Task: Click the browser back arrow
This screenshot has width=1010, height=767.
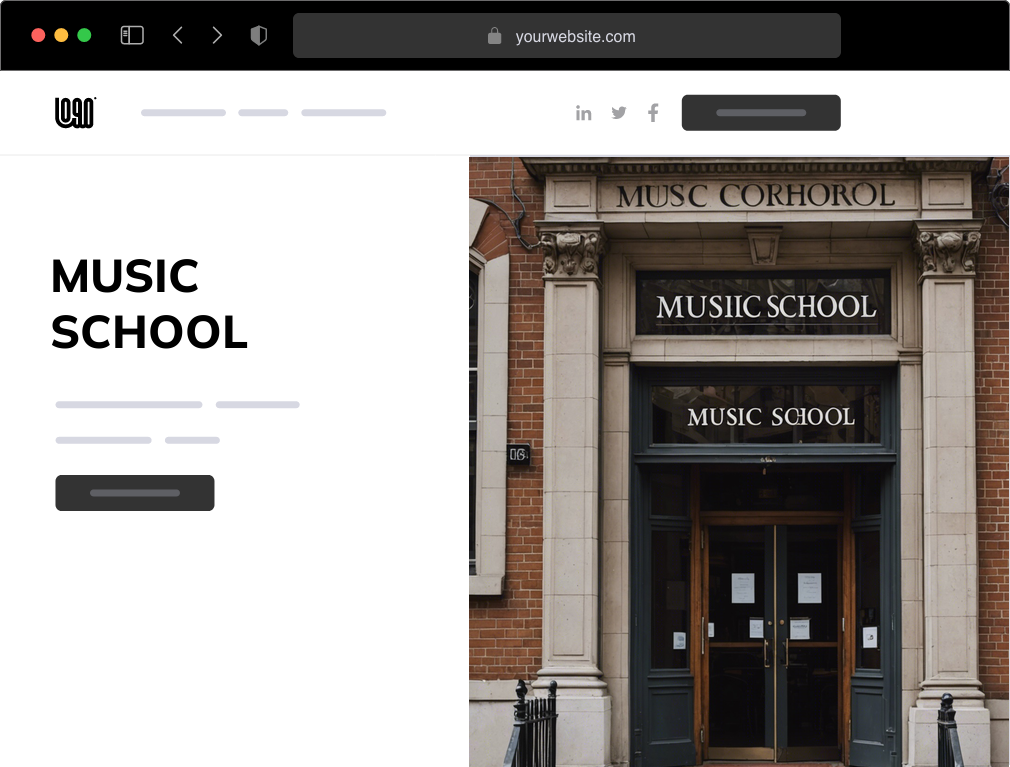Action: pos(178,34)
